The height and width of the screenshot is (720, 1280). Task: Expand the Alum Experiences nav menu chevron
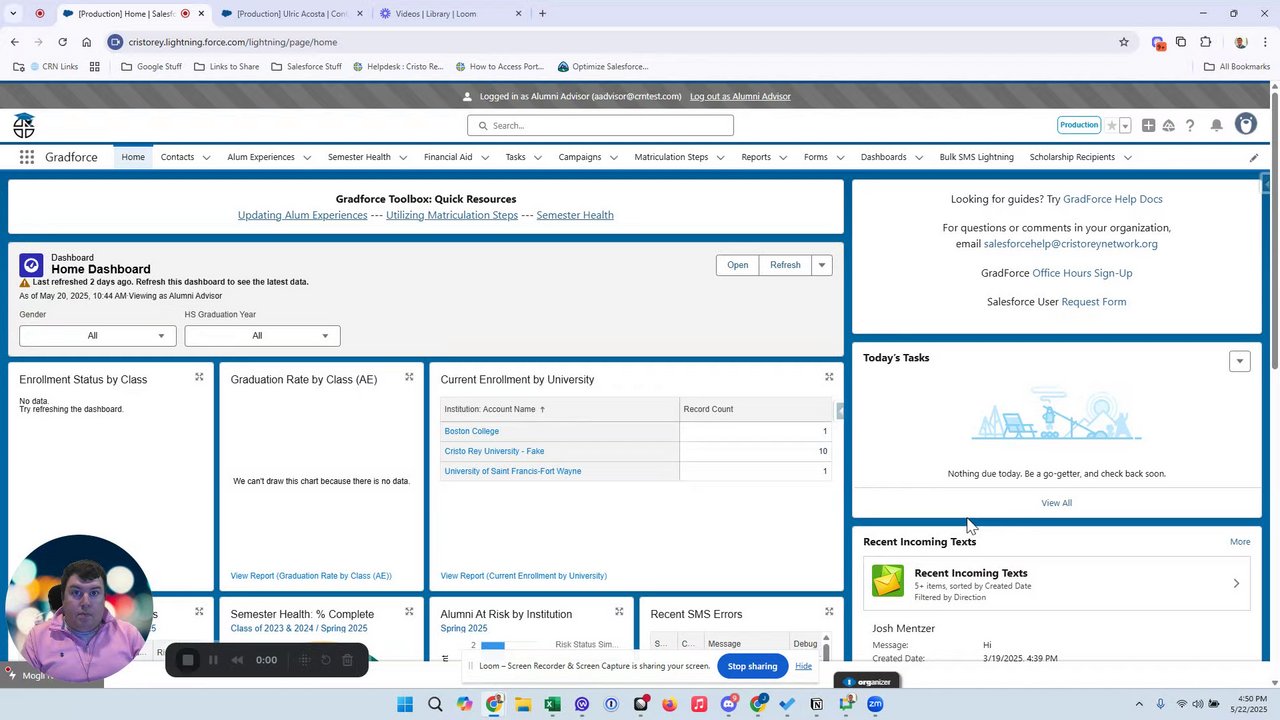(x=307, y=158)
